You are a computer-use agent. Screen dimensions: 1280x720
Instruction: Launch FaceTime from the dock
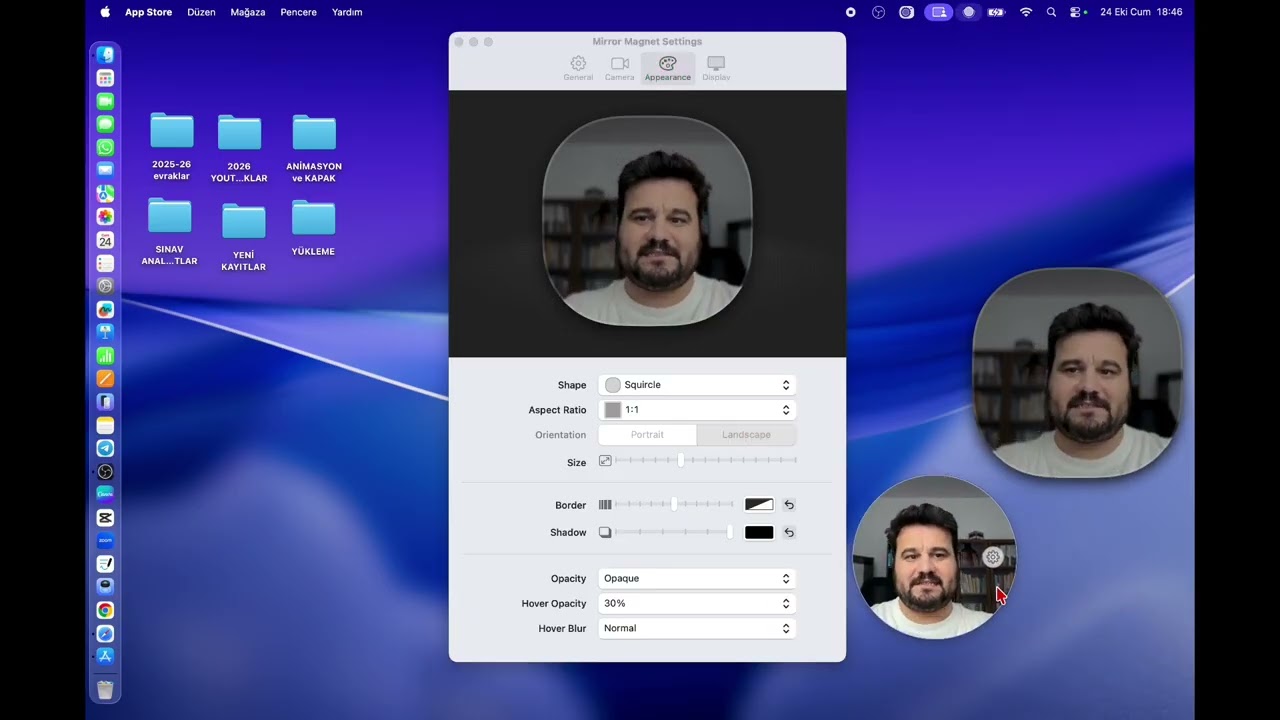(x=105, y=101)
